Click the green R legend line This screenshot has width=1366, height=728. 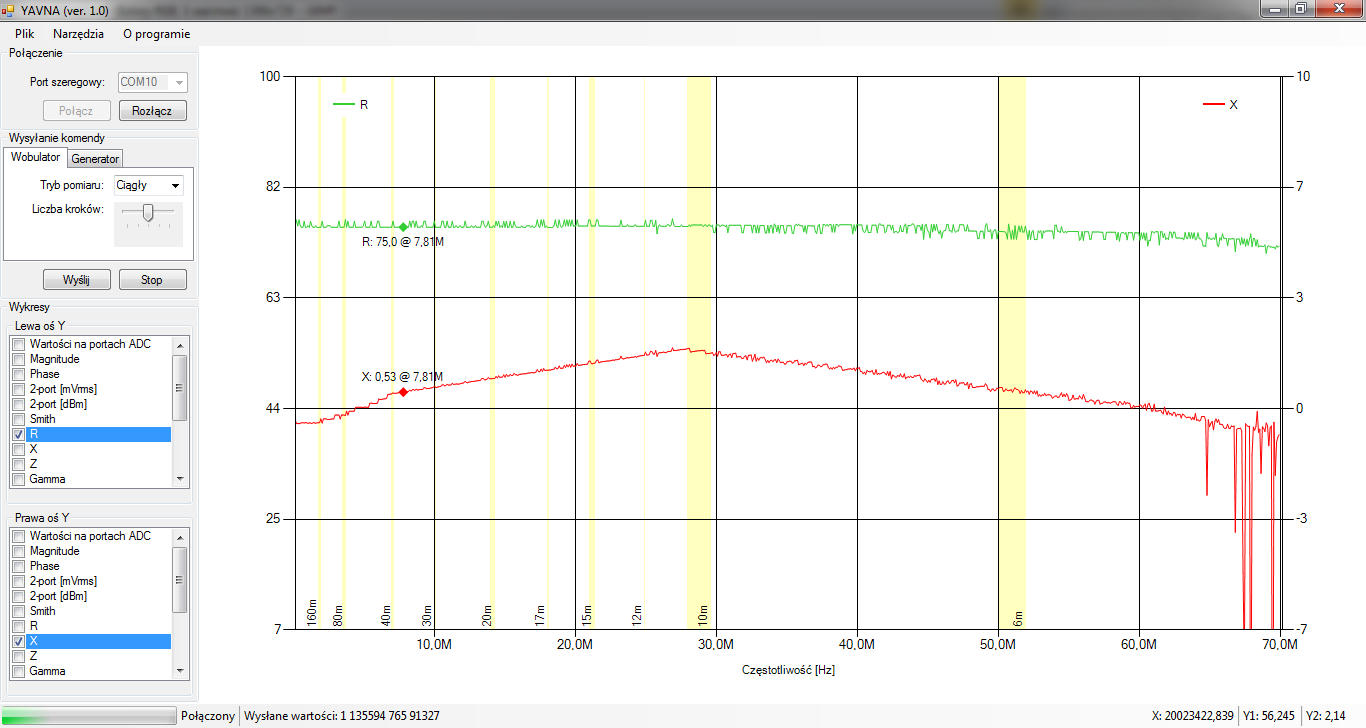[x=343, y=104]
